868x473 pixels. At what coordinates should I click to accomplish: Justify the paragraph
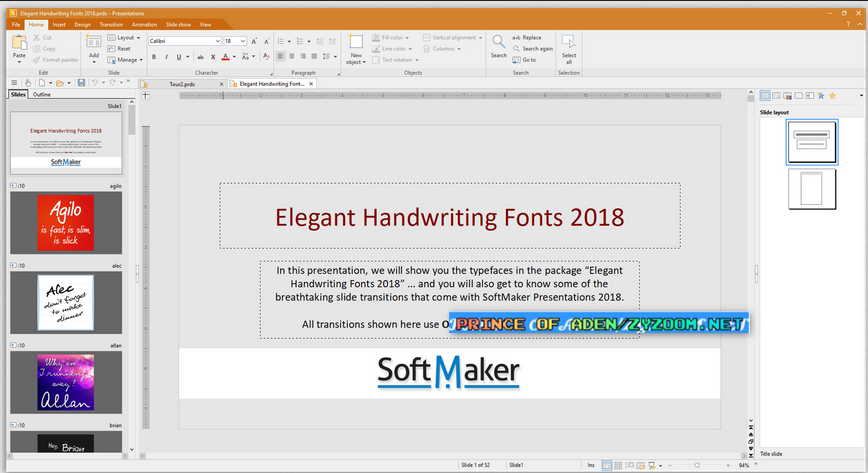coord(314,56)
